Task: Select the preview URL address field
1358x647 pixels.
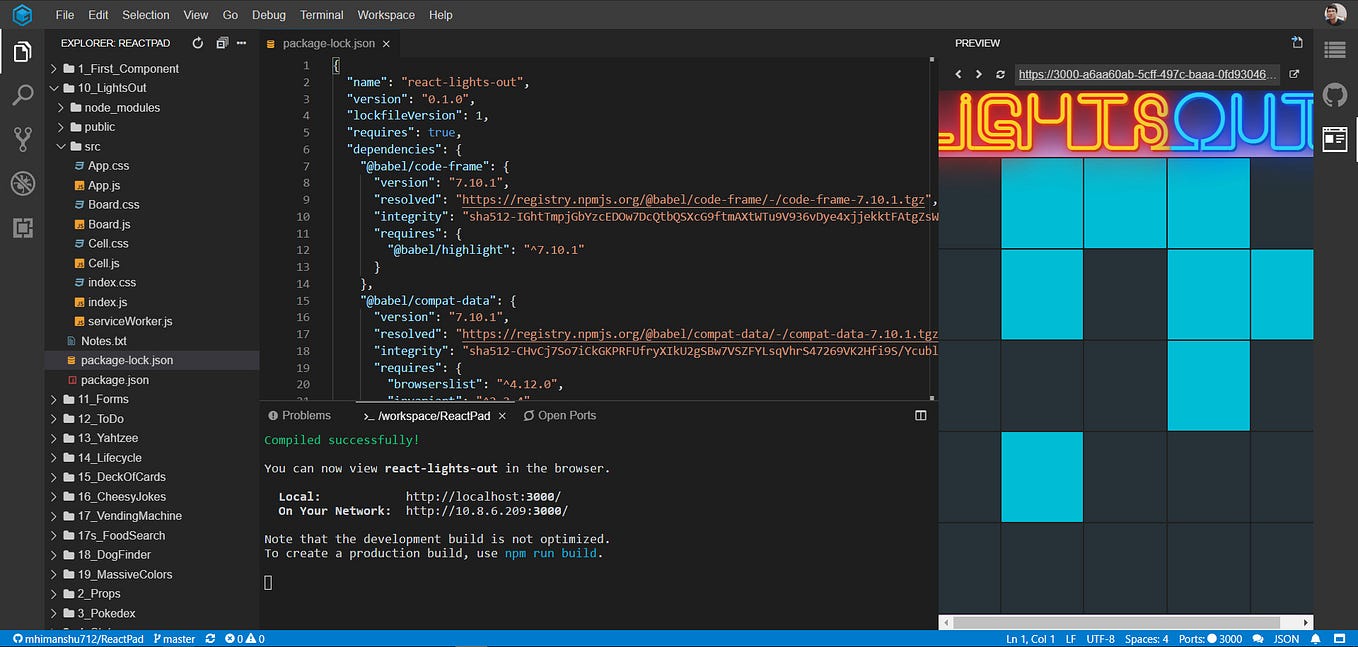Action: click(1145, 74)
